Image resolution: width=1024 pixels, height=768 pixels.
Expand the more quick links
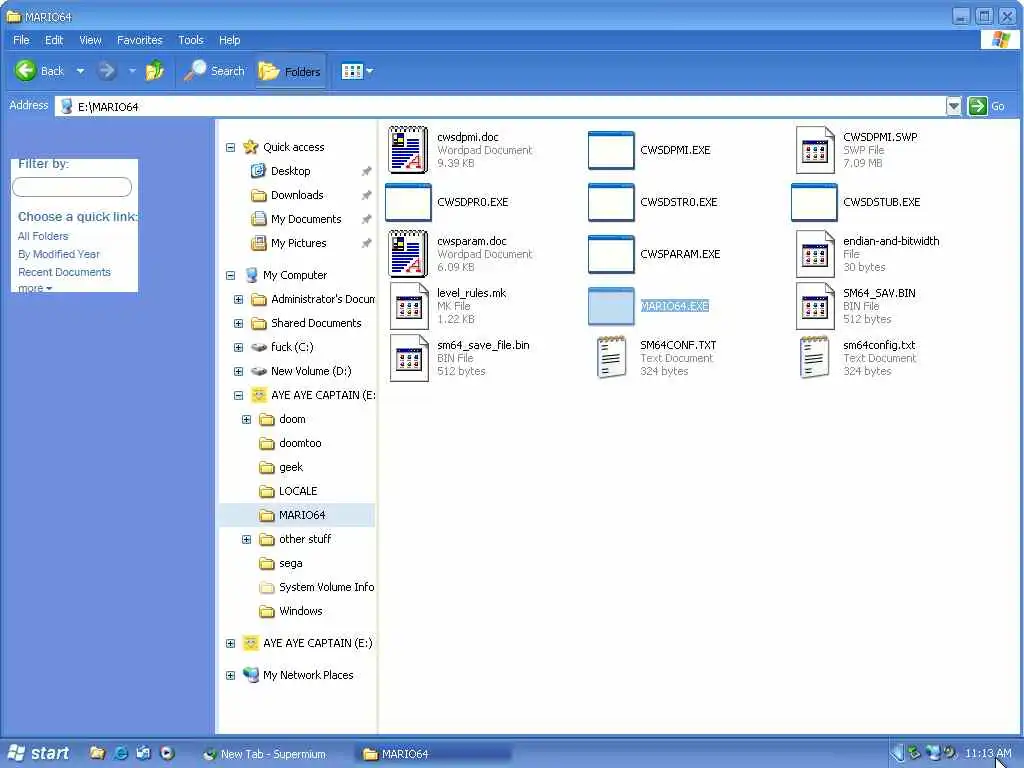click(35, 288)
